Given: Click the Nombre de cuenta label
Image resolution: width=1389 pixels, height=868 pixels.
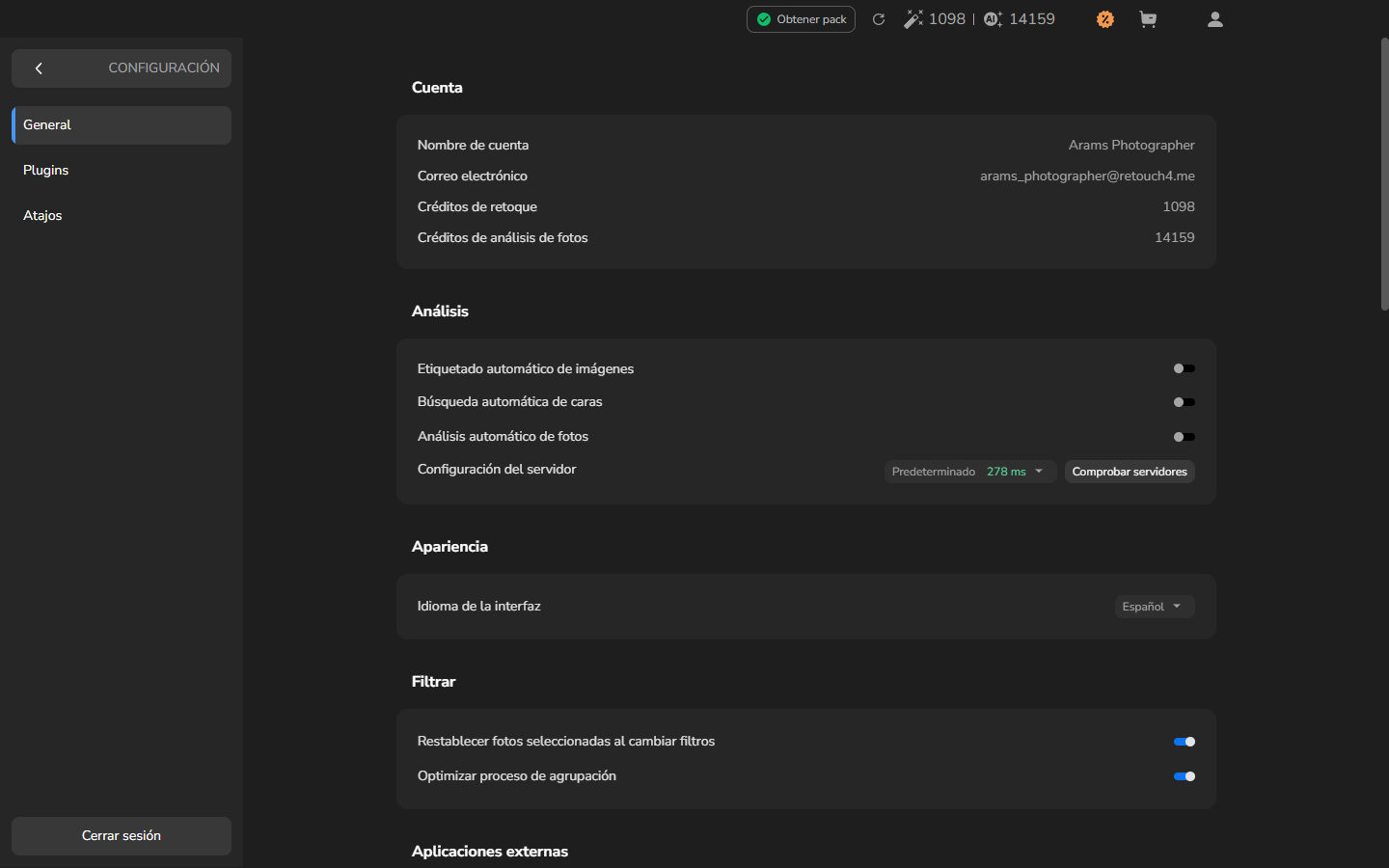Looking at the screenshot, I should click(473, 145).
